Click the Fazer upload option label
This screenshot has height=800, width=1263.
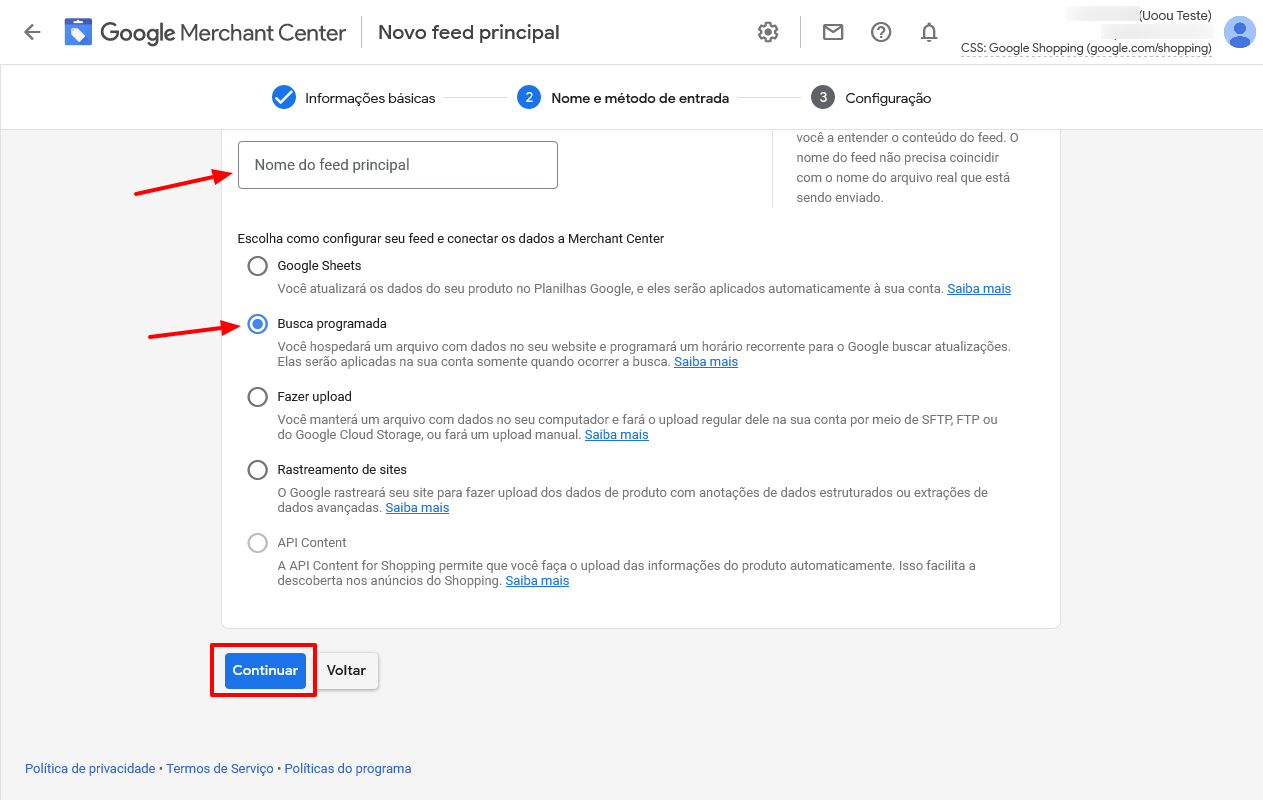[x=314, y=397]
